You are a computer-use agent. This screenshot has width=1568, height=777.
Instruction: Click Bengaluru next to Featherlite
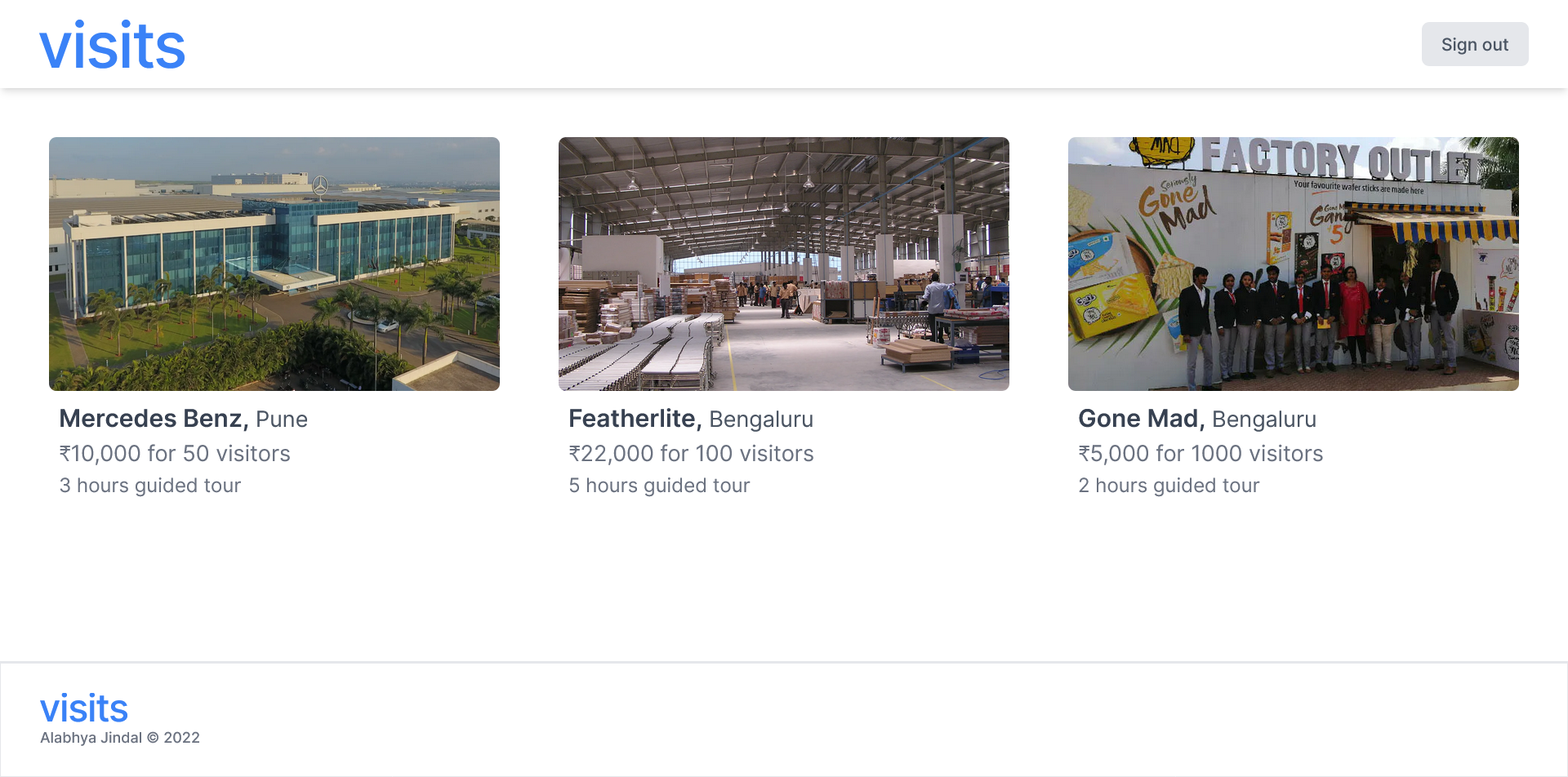[x=761, y=420]
